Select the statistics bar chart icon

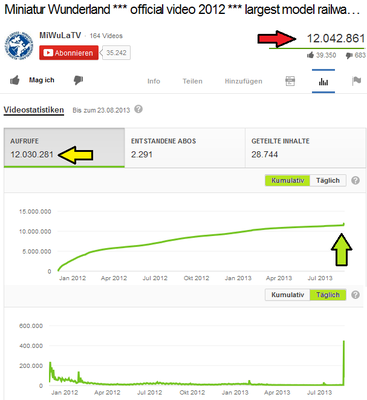tap(323, 81)
